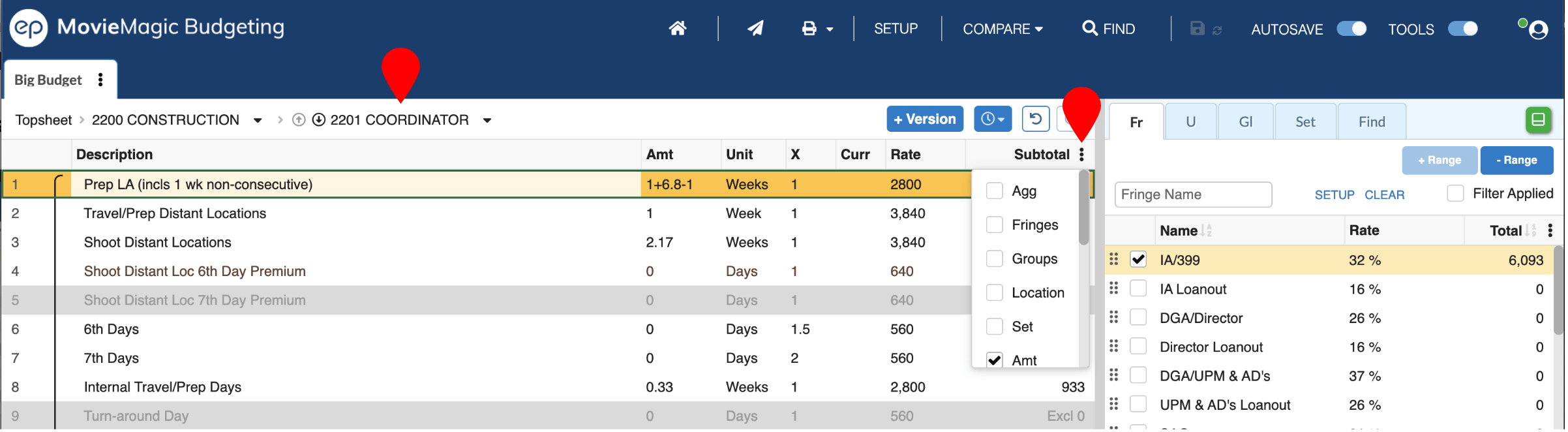Toggle the AUTOSAVE switch
1568x432 pixels.
(x=1351, y=29)
